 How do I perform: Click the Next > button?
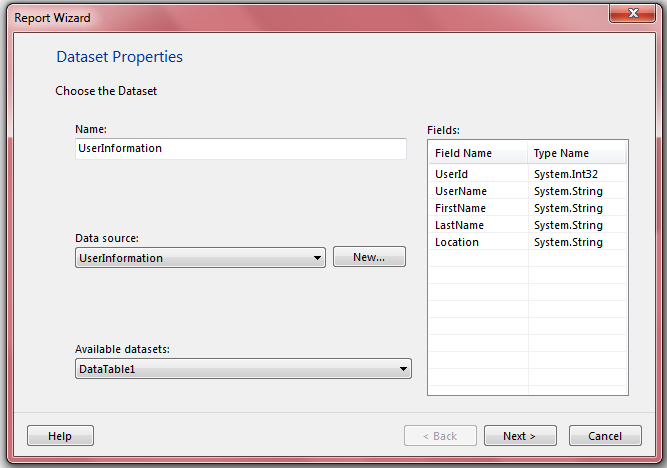coord(520,436)
